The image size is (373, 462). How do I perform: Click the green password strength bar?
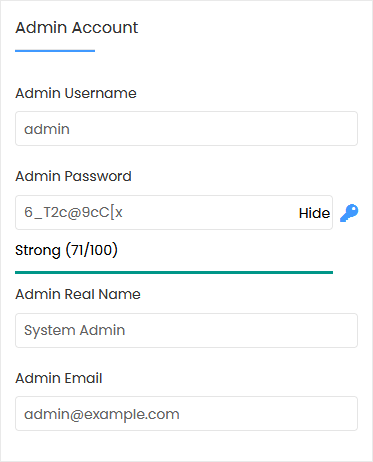coord(174,272)
